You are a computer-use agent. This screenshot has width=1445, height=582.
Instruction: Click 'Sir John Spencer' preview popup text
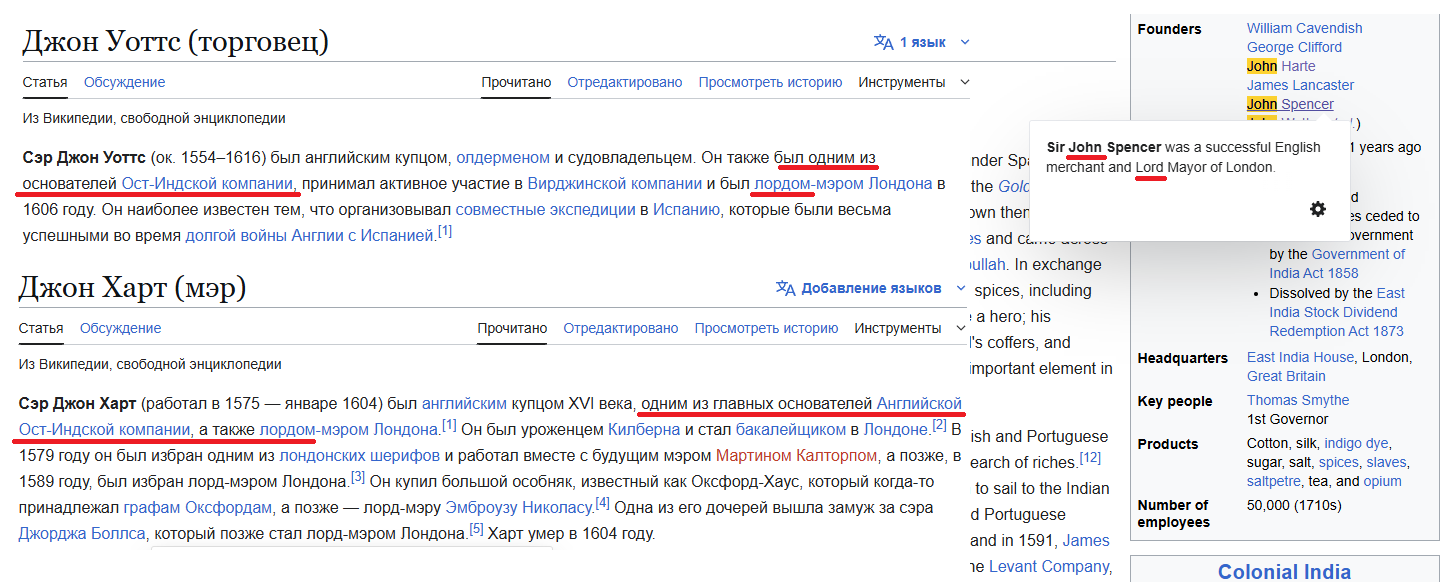click(x=1104, y=147)
